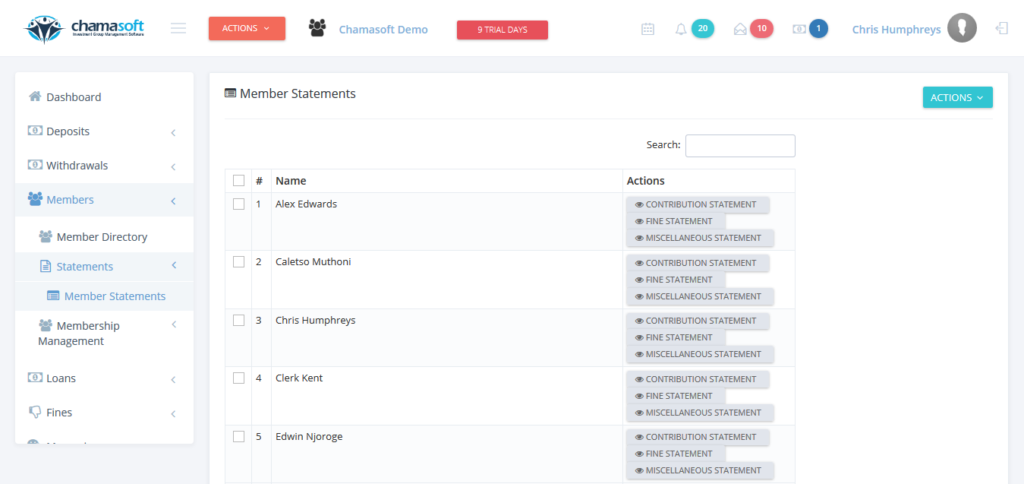Image resolution: width=1024 pixels, height=484 pixels.
Task: Tick the checkbox for Alex Edwards
Action: coord(238,204)
